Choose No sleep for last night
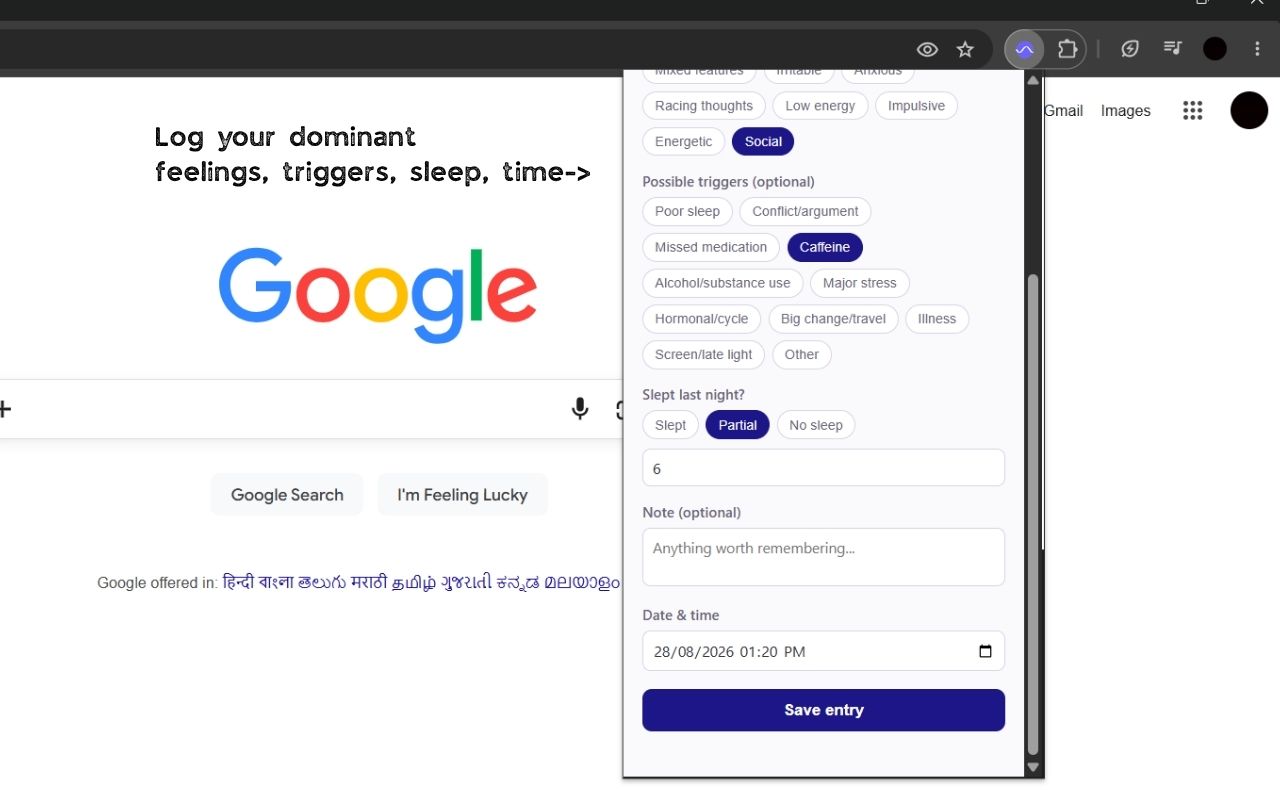1280x800 pixels. (x=816, y=426)
